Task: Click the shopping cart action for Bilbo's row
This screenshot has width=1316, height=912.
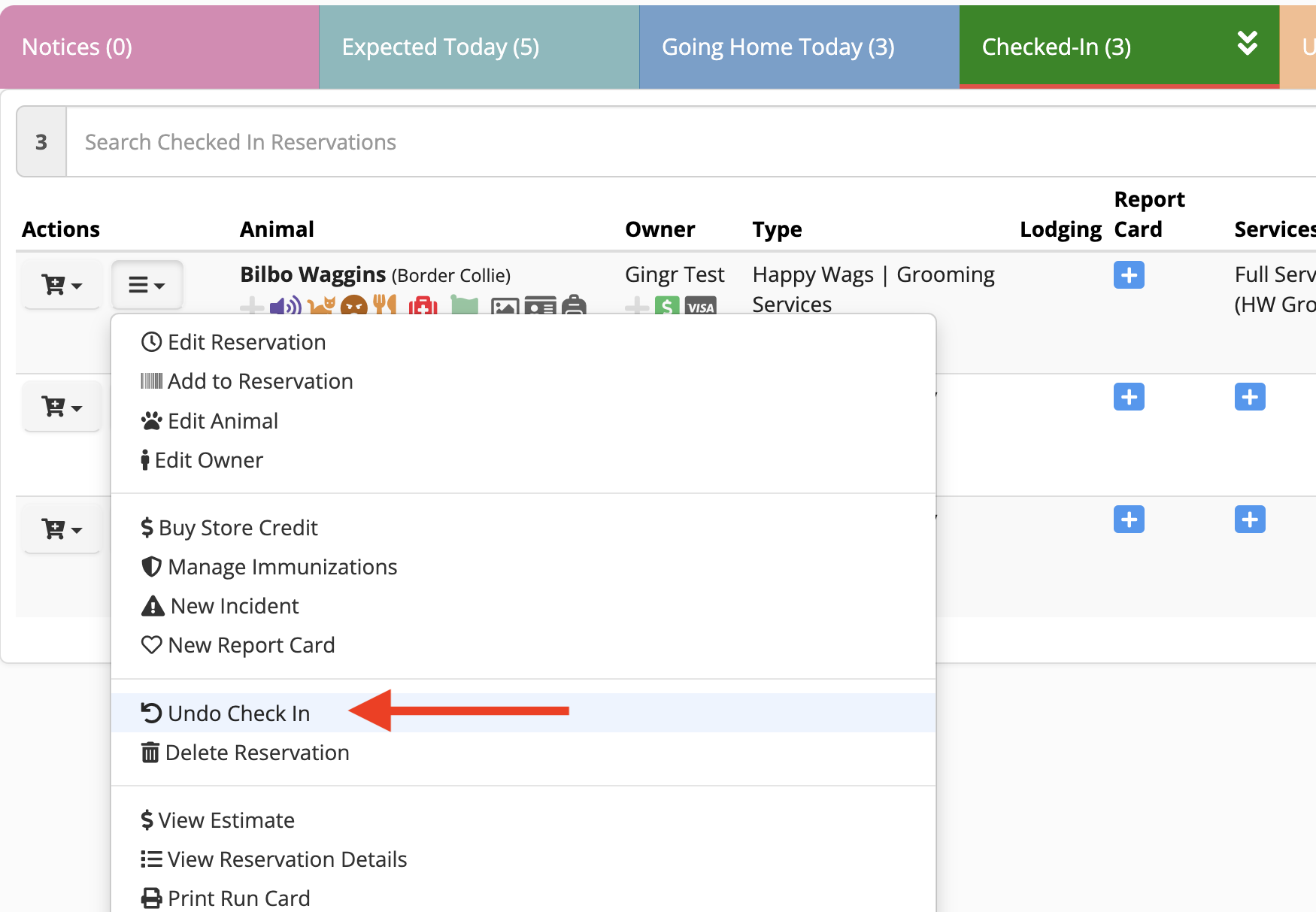Action: [62, 284]
